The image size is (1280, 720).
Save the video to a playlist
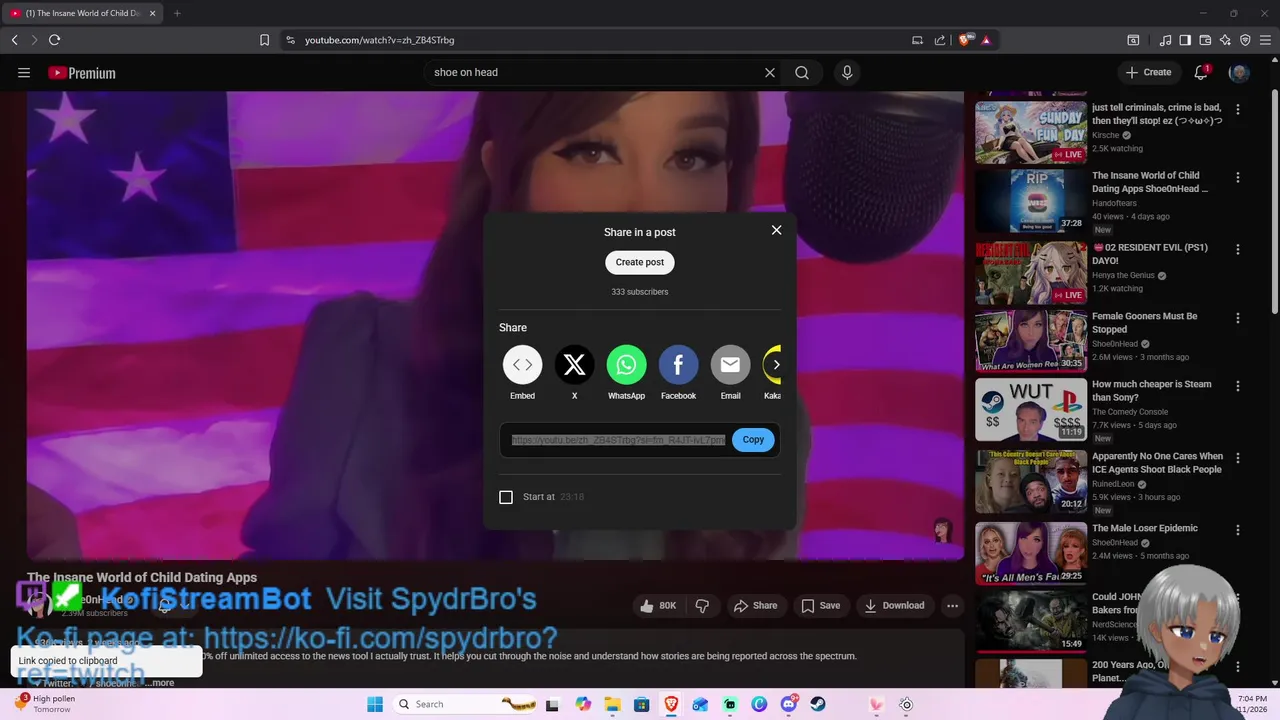tap(820, 606)
